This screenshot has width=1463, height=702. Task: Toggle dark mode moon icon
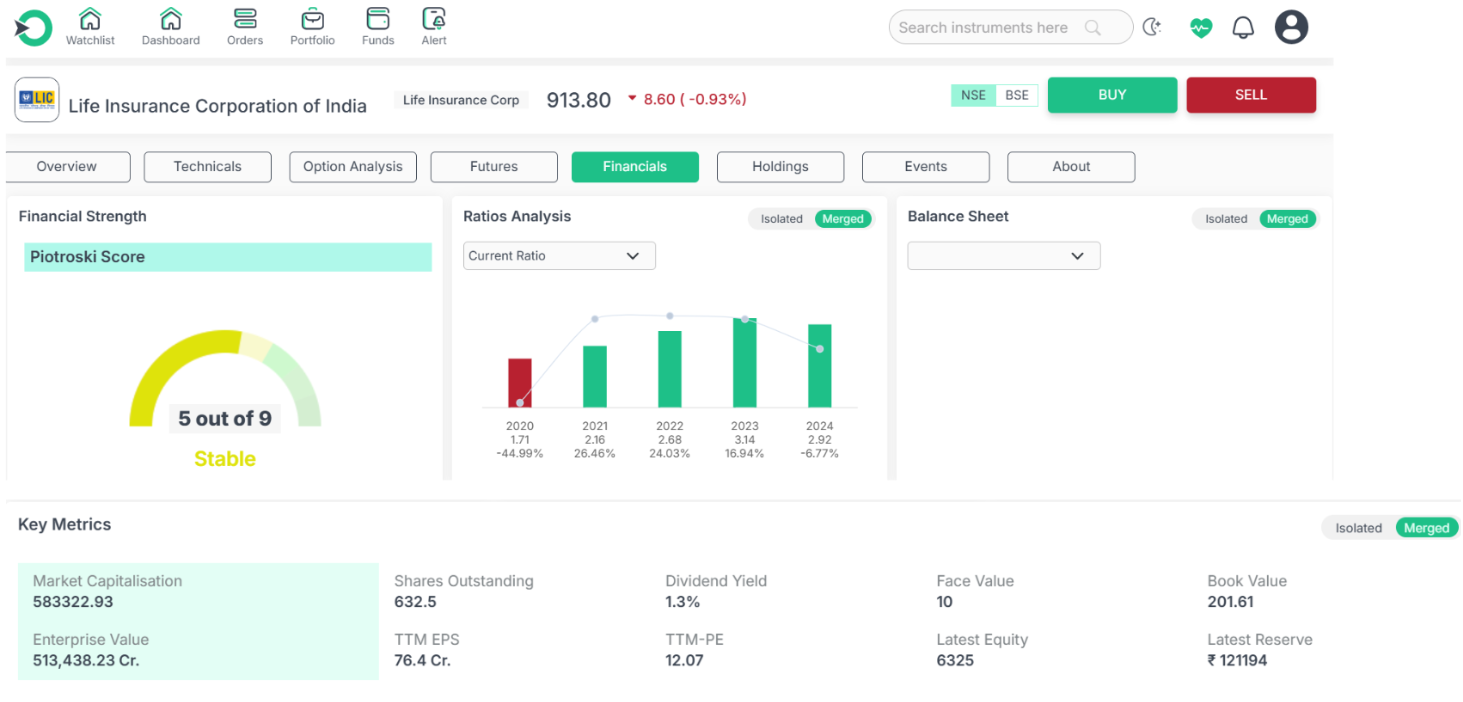tap(1152, 28)
